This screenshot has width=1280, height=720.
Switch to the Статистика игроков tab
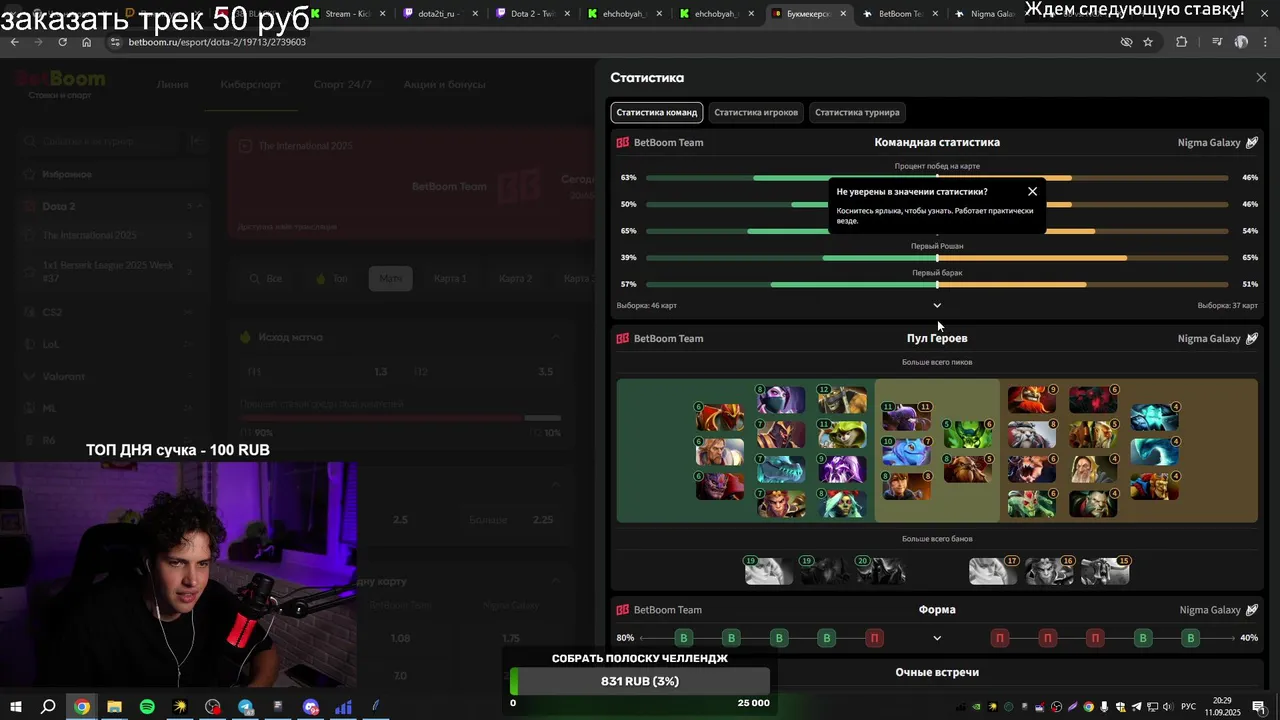756,112
